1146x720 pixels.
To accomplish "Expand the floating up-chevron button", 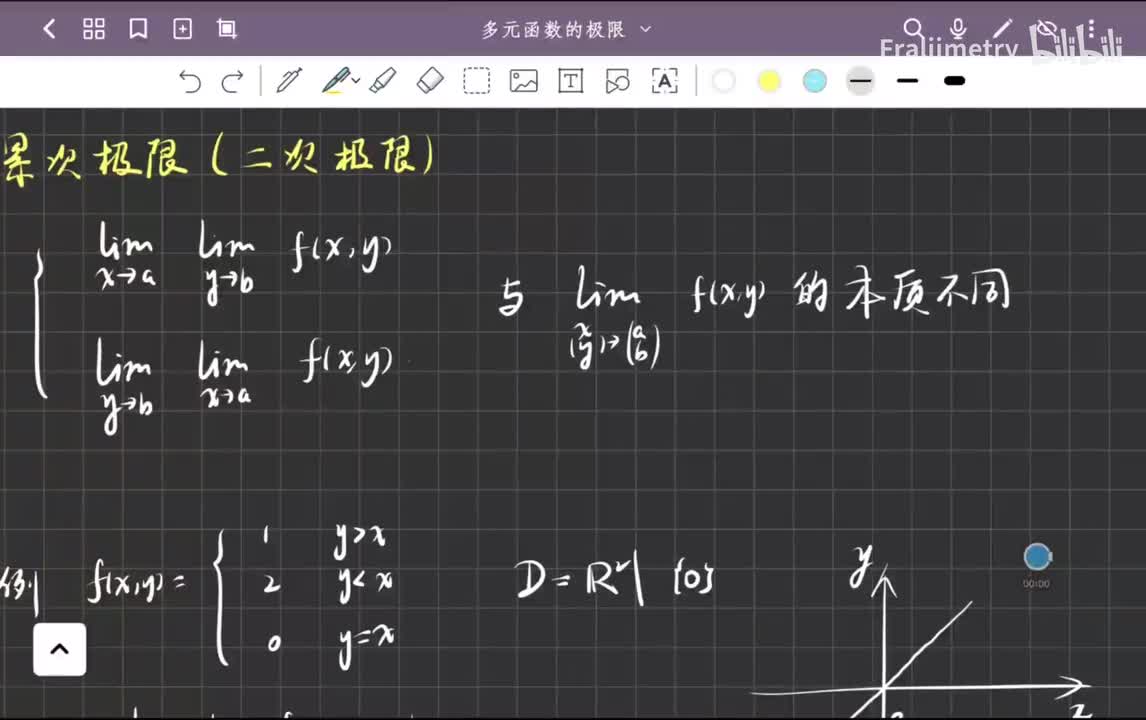I will [x=60, y=649].
